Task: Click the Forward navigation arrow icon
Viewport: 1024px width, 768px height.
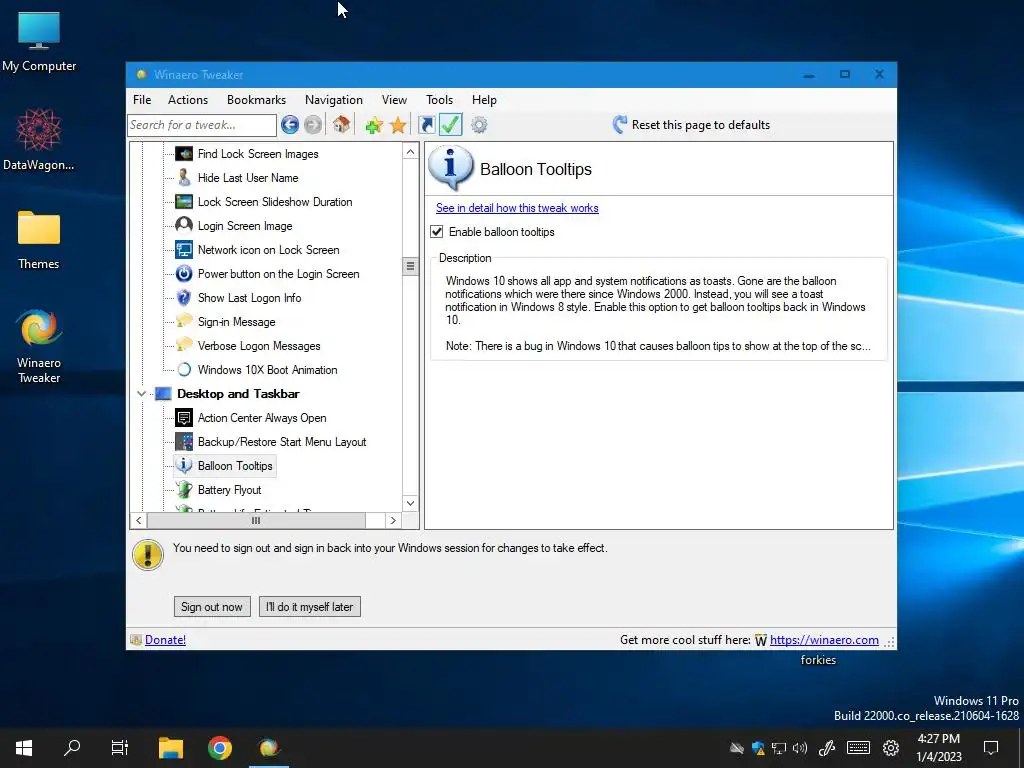Action: [x=313, y=125]
